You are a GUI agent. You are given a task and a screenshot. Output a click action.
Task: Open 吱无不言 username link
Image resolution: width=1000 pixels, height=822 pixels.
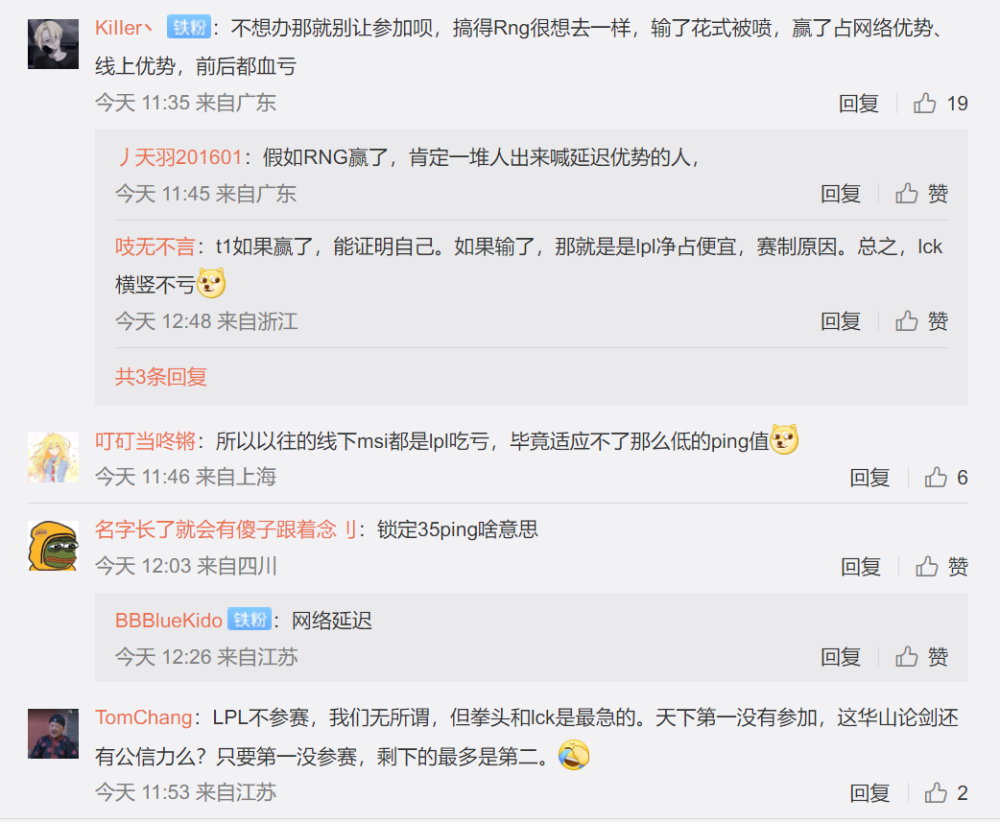pyautogui.click(x=155, y=247)
